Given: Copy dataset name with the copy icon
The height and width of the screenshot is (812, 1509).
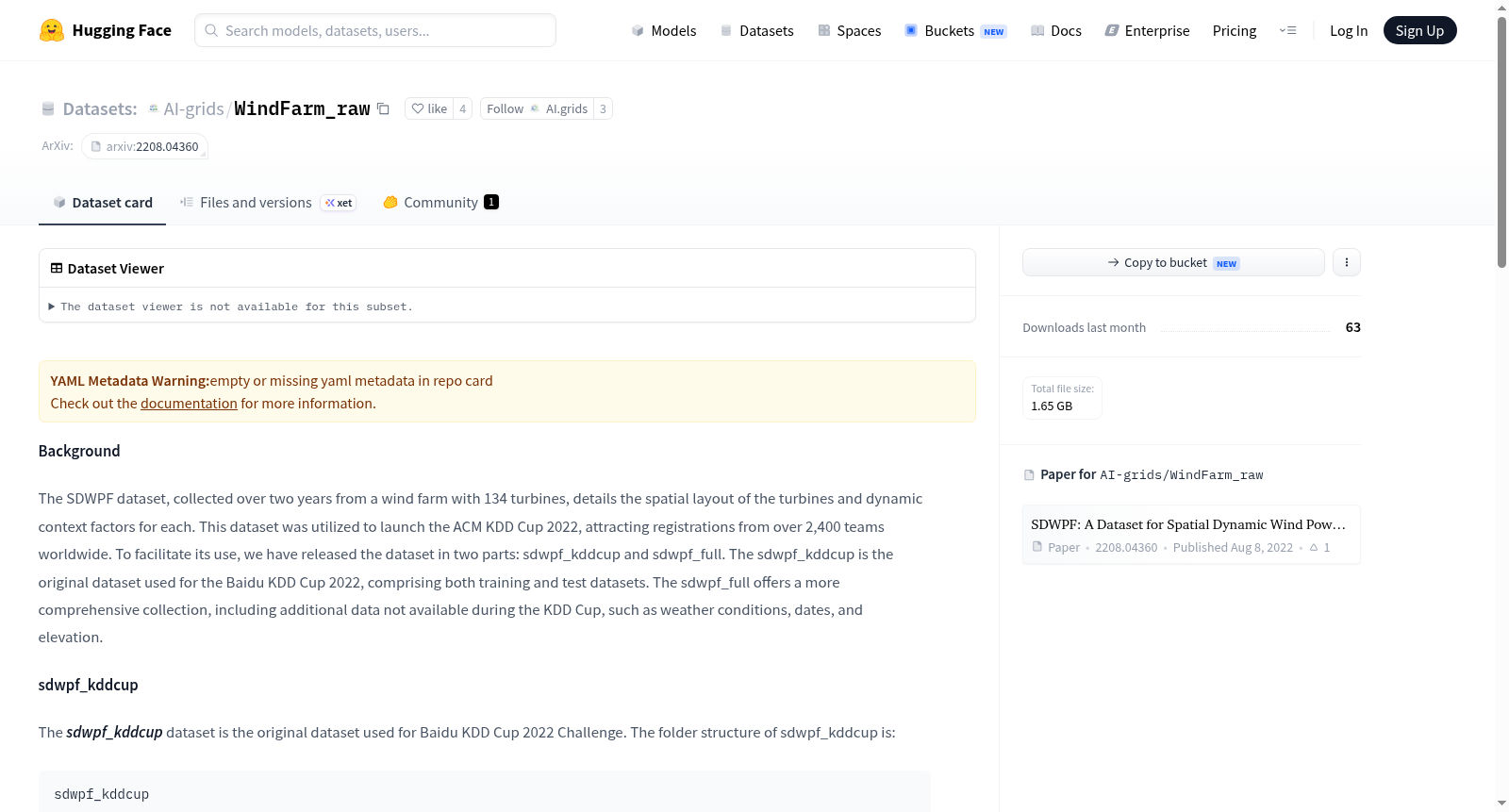Looking at the screenshot, I should [383, 108].
